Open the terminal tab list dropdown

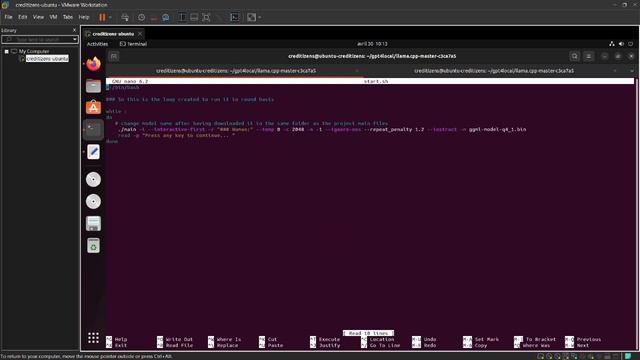(631, 71)
